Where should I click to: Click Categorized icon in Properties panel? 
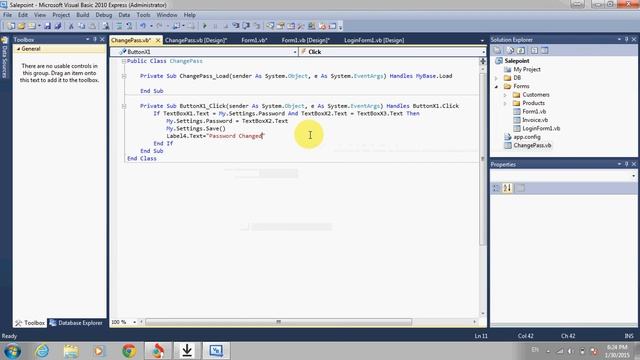point(496,188)
